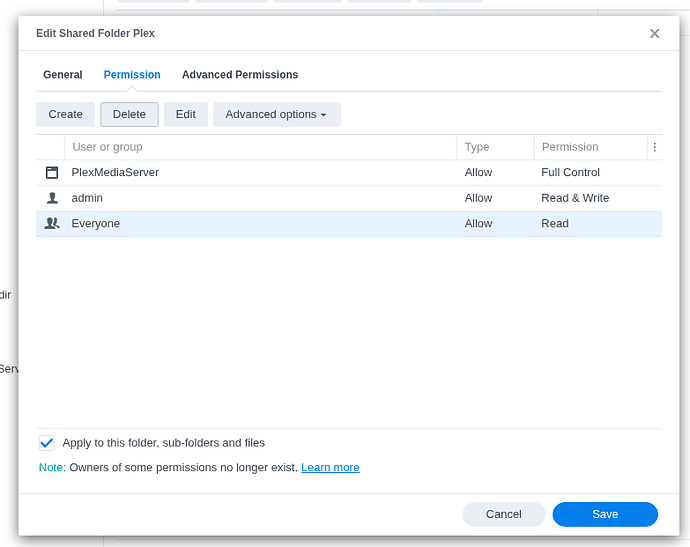Click the Delete button

coord(129,114)
